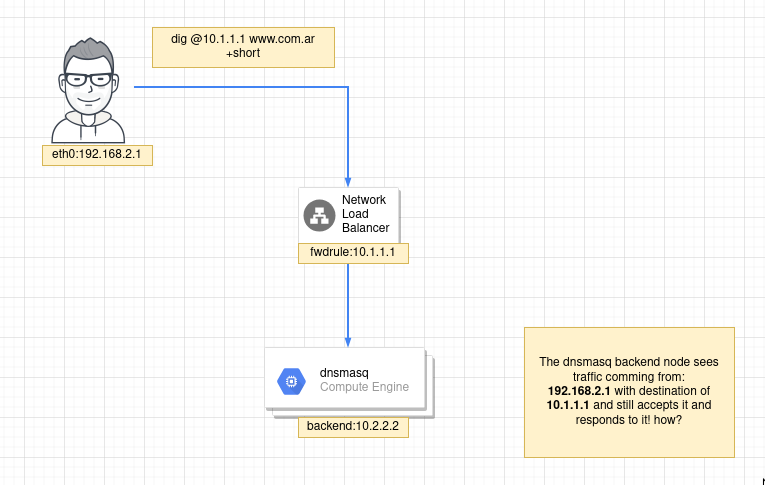Click the gray "Compute Engine" subtitle
Image resolution: width=765 pixels, height=485 pixels.
pyautogui.click(x=364, y=387)
